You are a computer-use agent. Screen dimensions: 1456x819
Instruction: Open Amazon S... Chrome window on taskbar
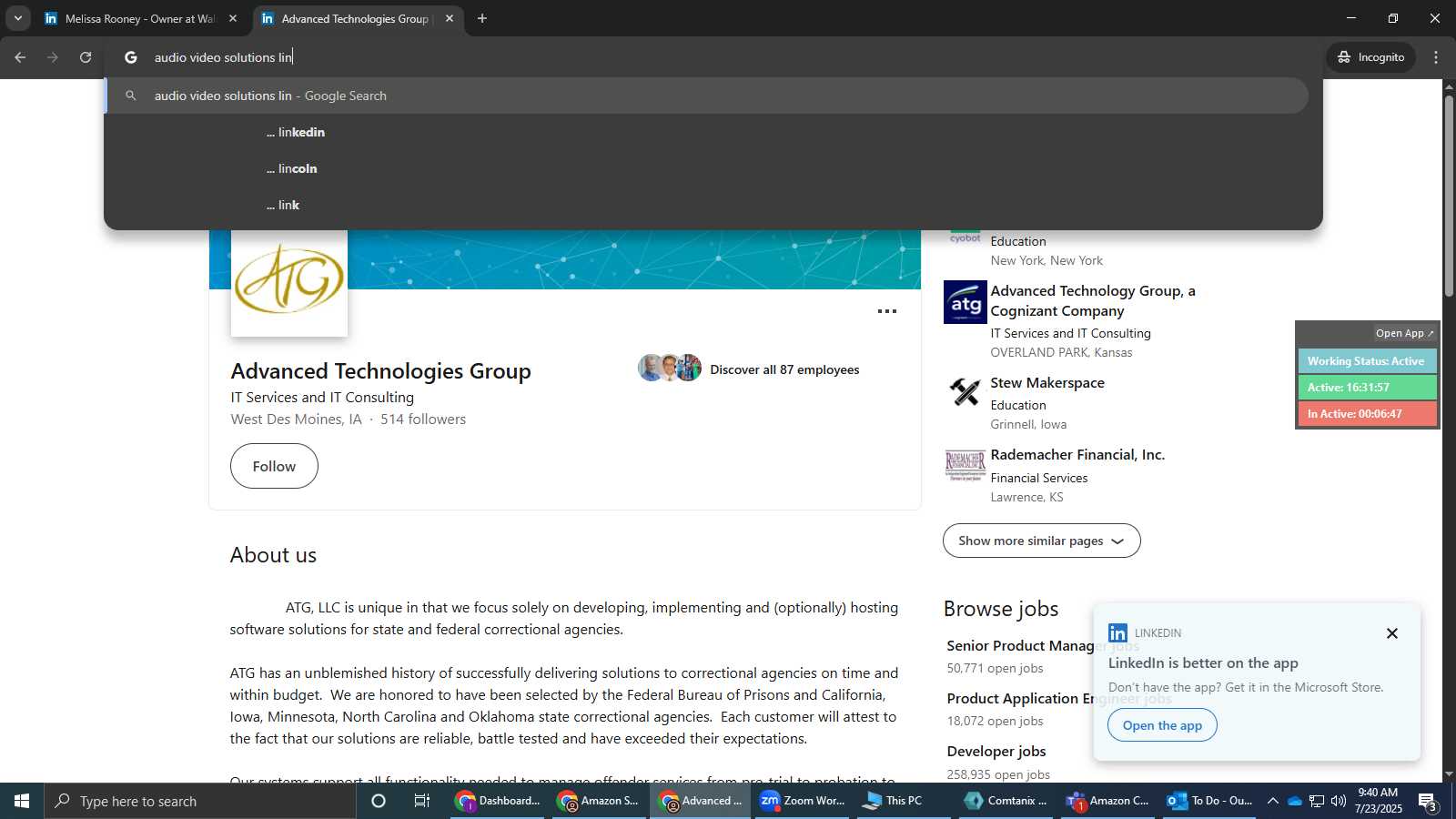[600, 801]
